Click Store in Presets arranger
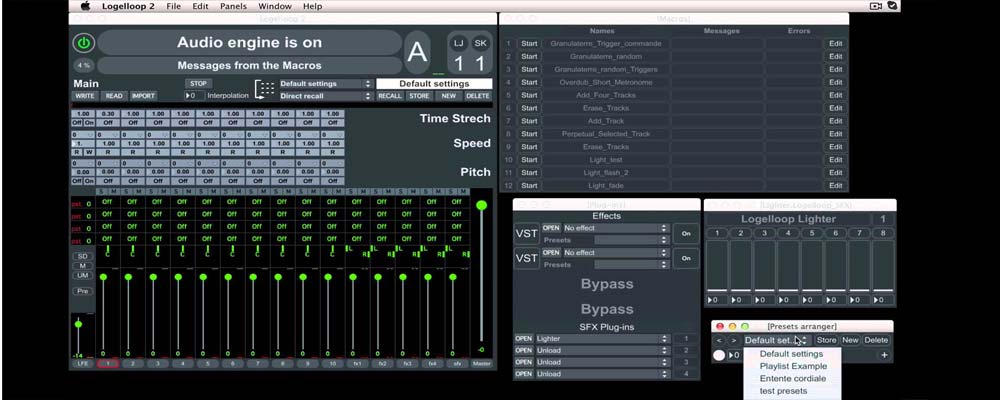Viewport: 1000px width, 400px height. pyautogui.click(x=827, y=341)
